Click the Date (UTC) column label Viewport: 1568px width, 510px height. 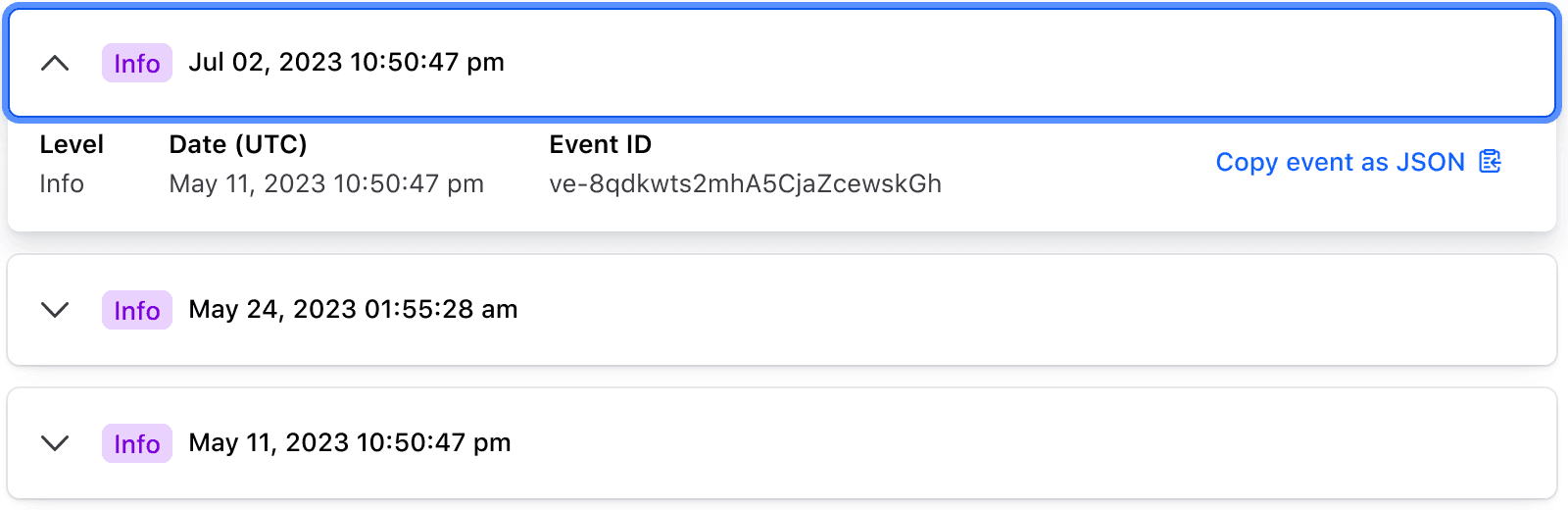coord(238,145)
